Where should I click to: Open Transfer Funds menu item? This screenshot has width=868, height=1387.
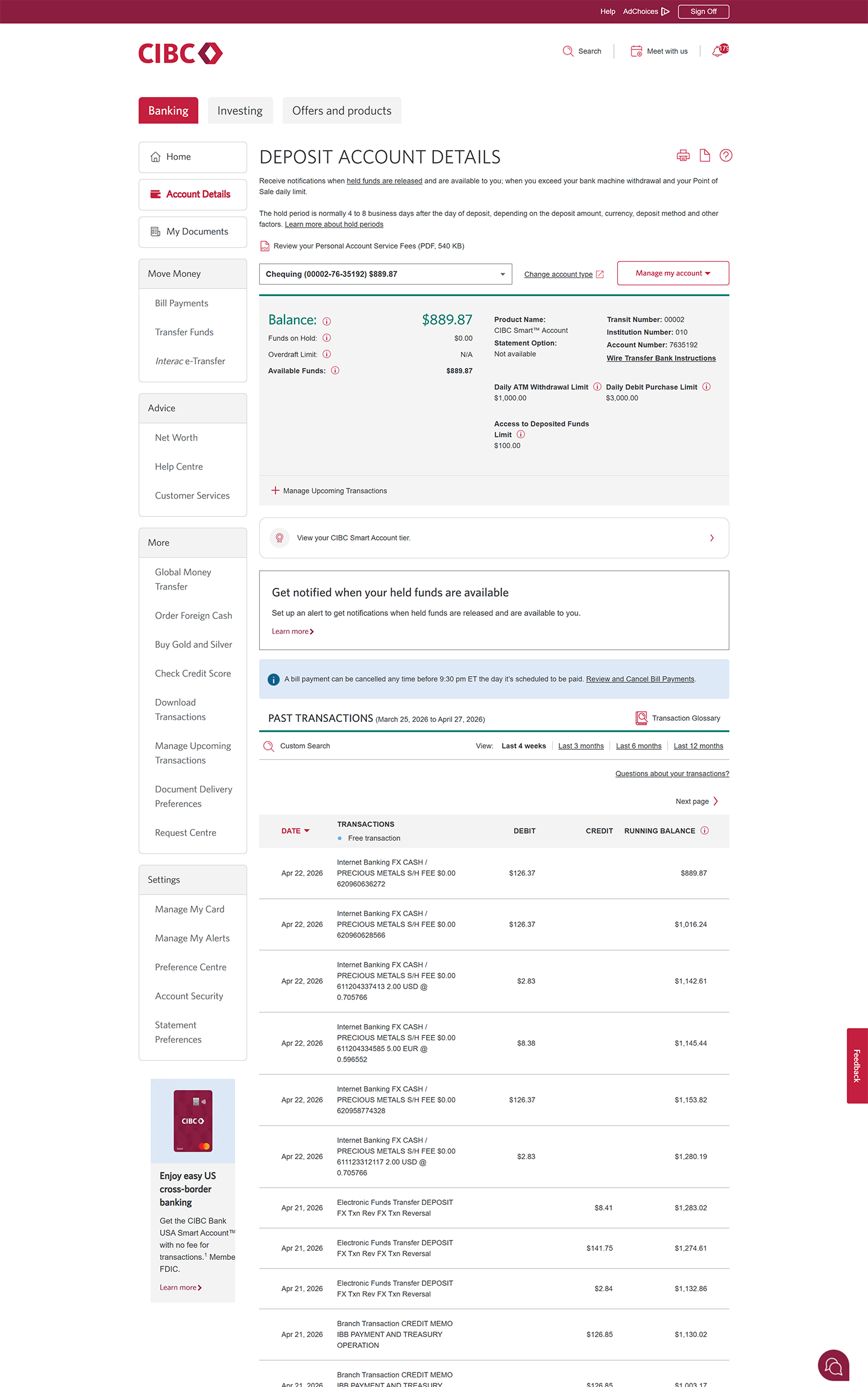pyautogui.click(x=184, y=332)
